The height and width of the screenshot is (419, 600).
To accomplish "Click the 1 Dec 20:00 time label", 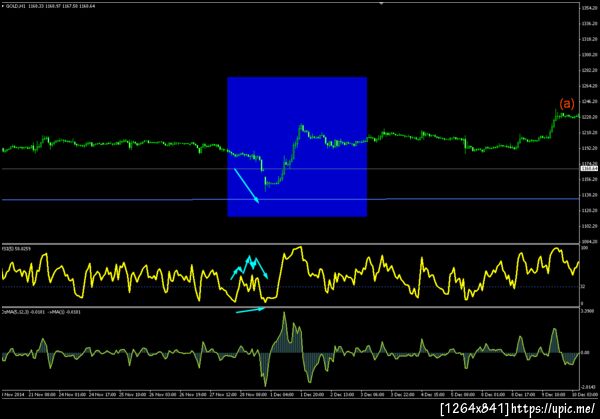I will point(313,394).
